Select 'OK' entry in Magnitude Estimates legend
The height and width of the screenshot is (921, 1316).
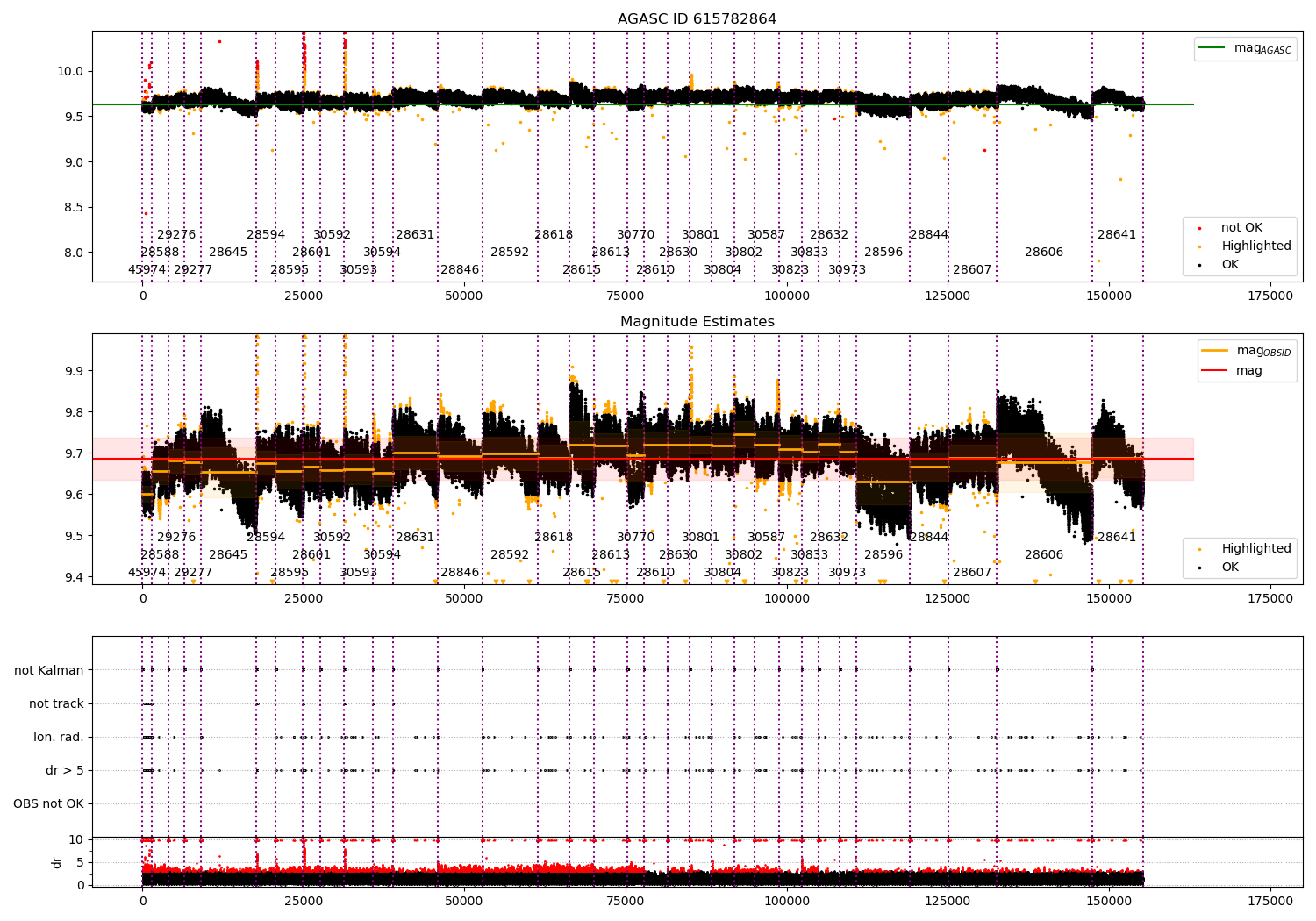coord(1230,568)
